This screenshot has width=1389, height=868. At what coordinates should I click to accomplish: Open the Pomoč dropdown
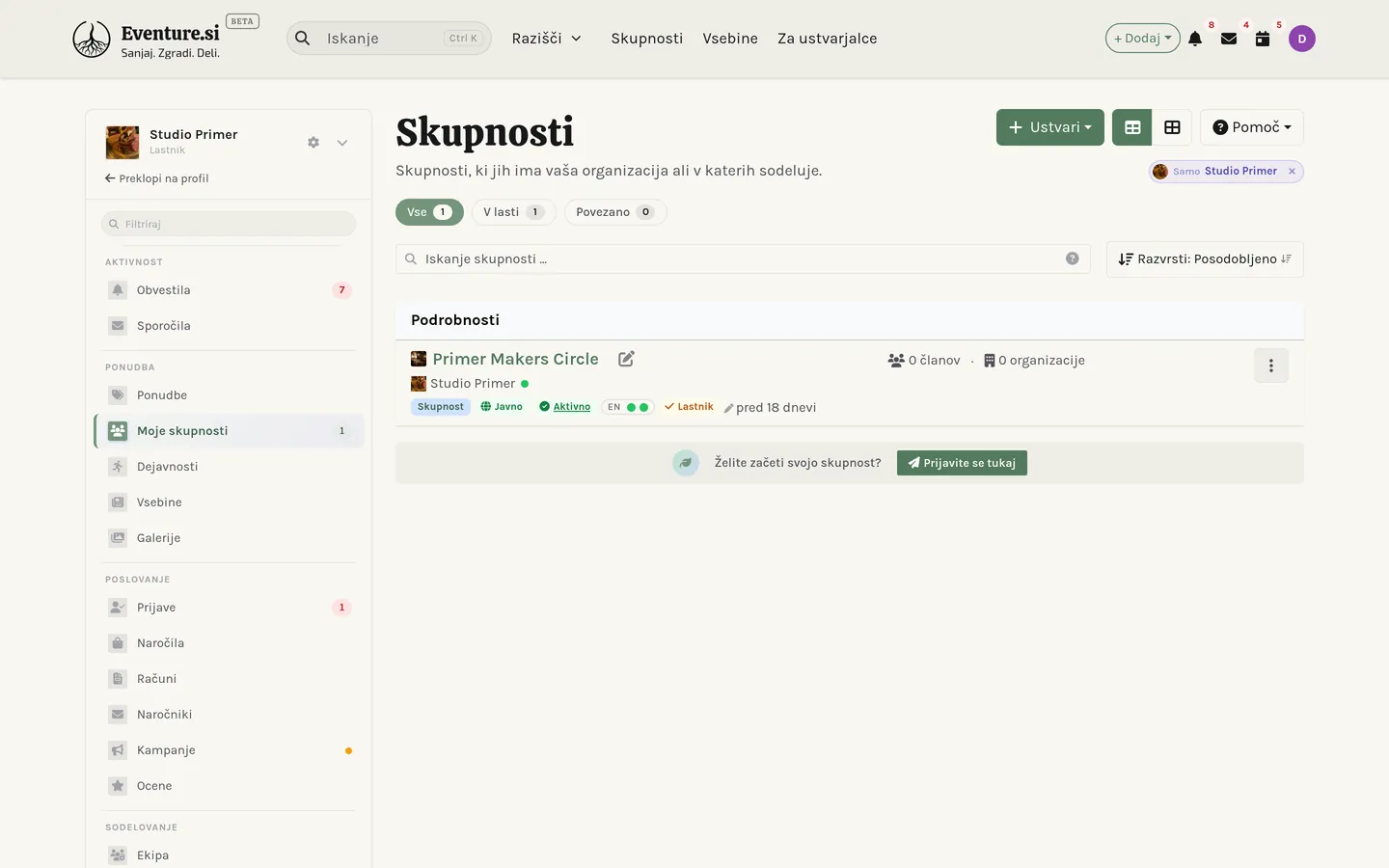(x=1252, y=127)
